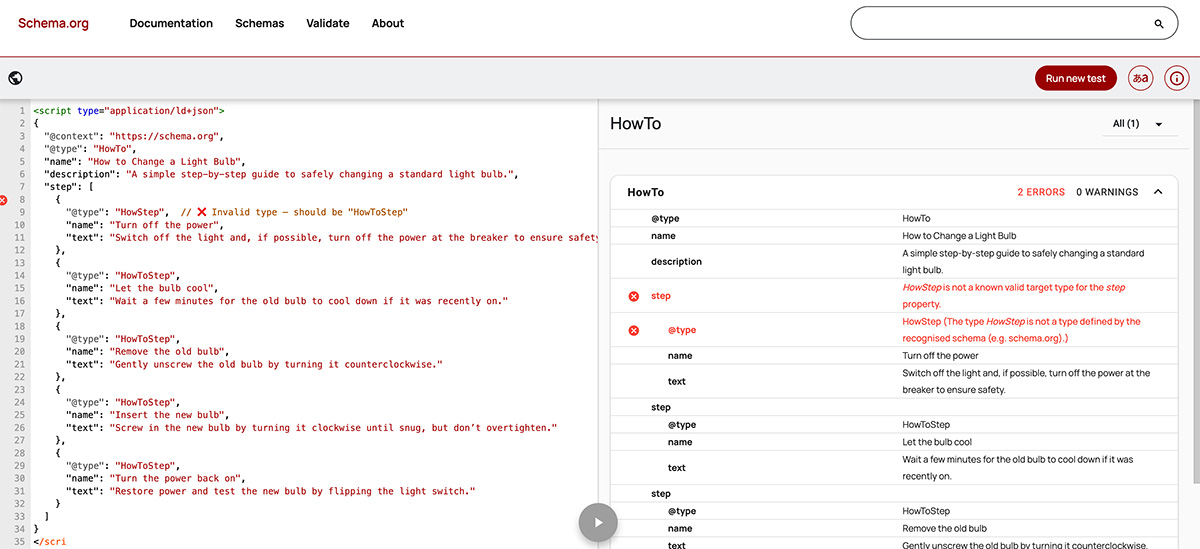Click line number 35 in the gutter
The width and height of the screenshot is (1200, 549).
point(20,541)
